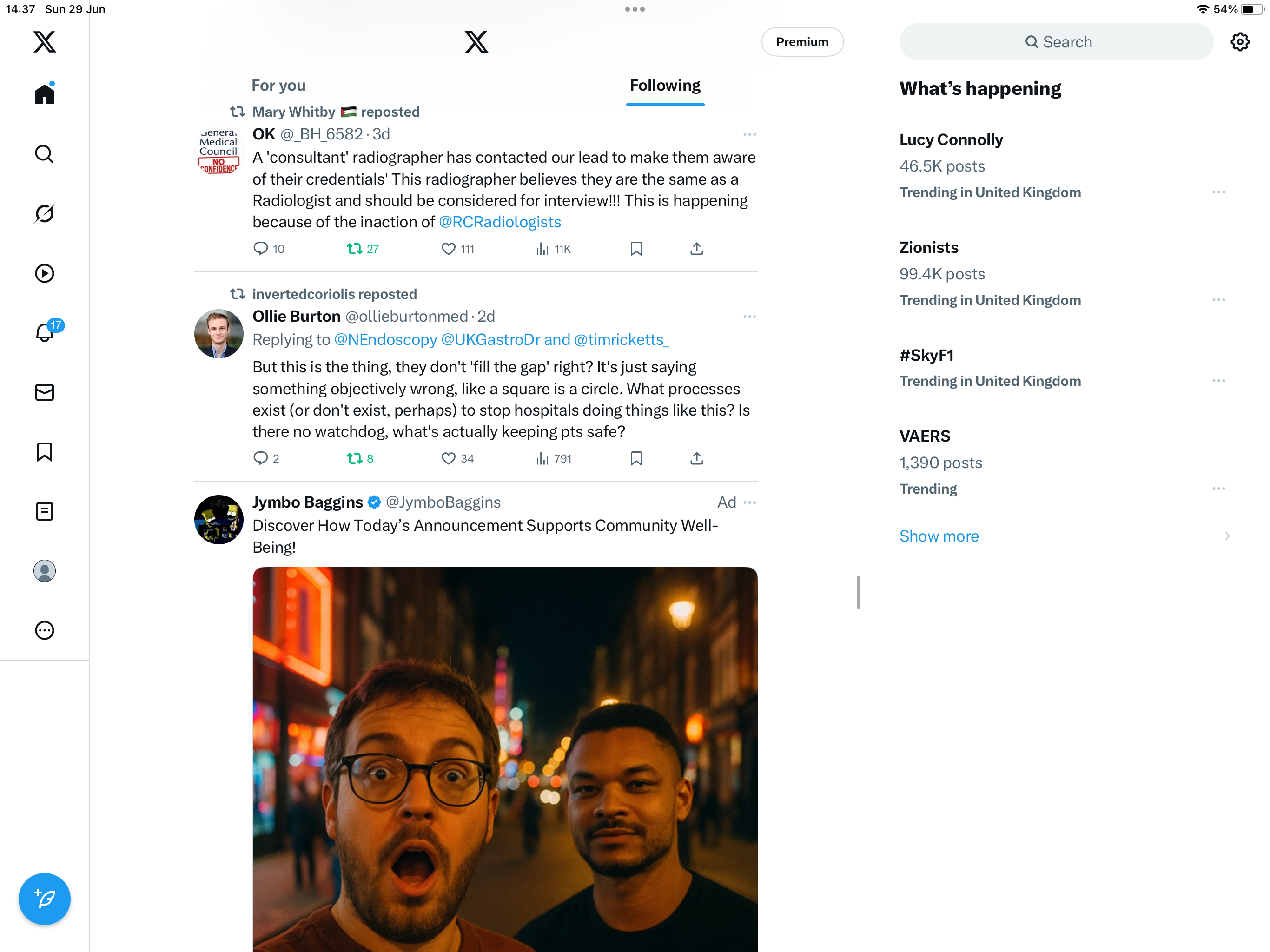
Task: Open the Mary Whitby reposted label
Action: [x=336, y=112]
